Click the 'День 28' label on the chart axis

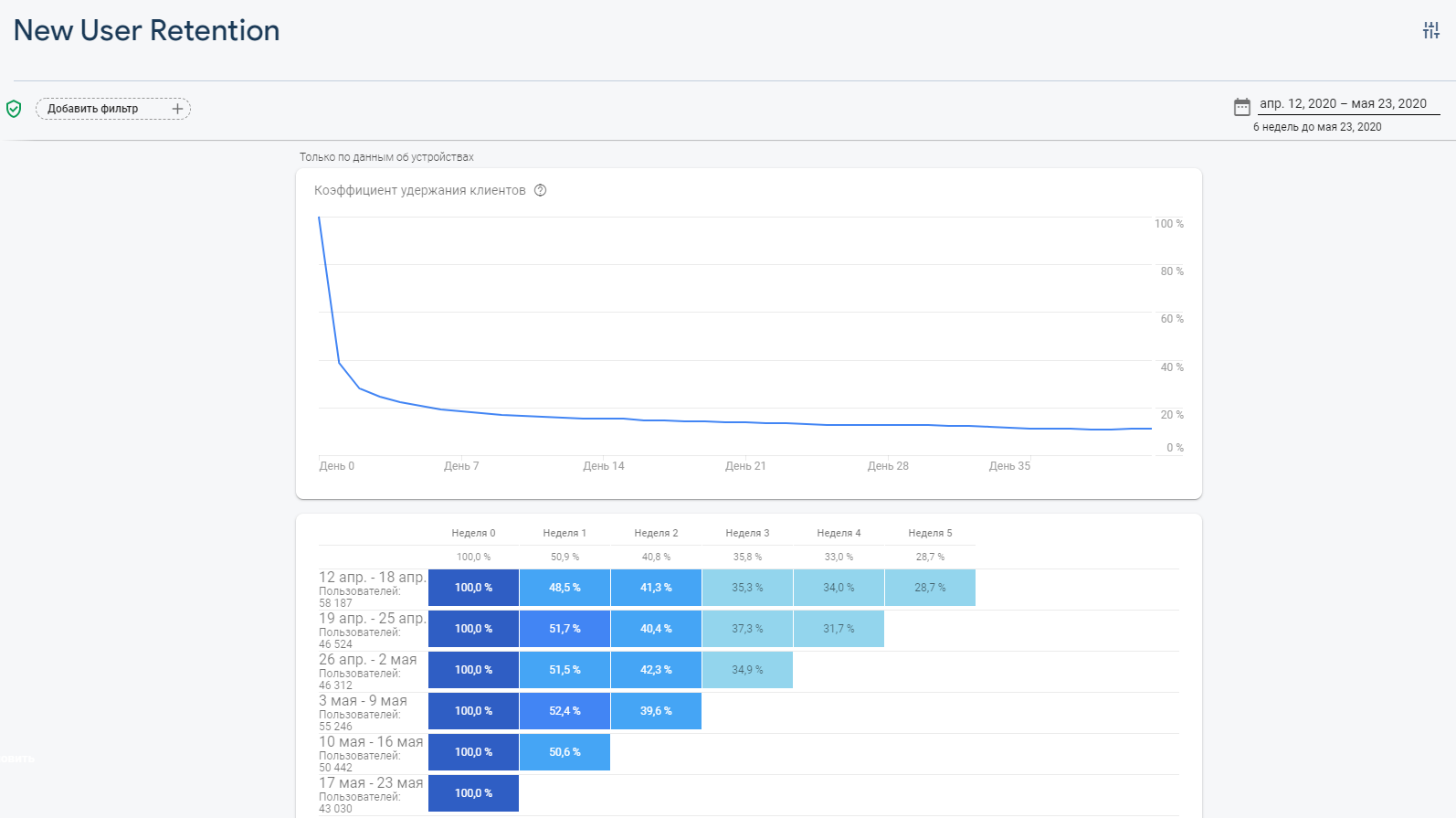888,466
